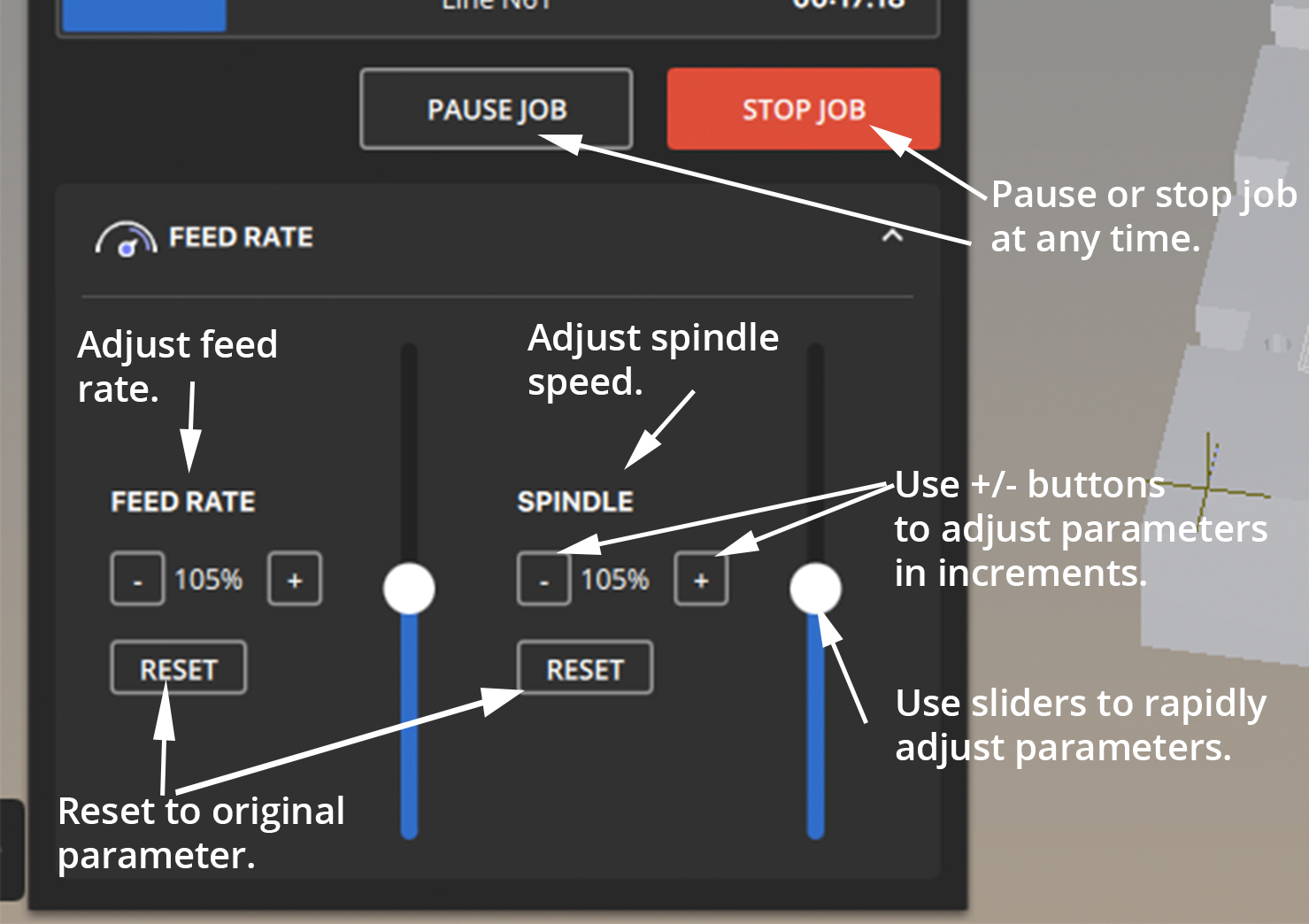Image resolution: width=1309 pixels, height=924 pixels.
Task: Increase spindle speed with plus button
Action: tap(701, 580)
